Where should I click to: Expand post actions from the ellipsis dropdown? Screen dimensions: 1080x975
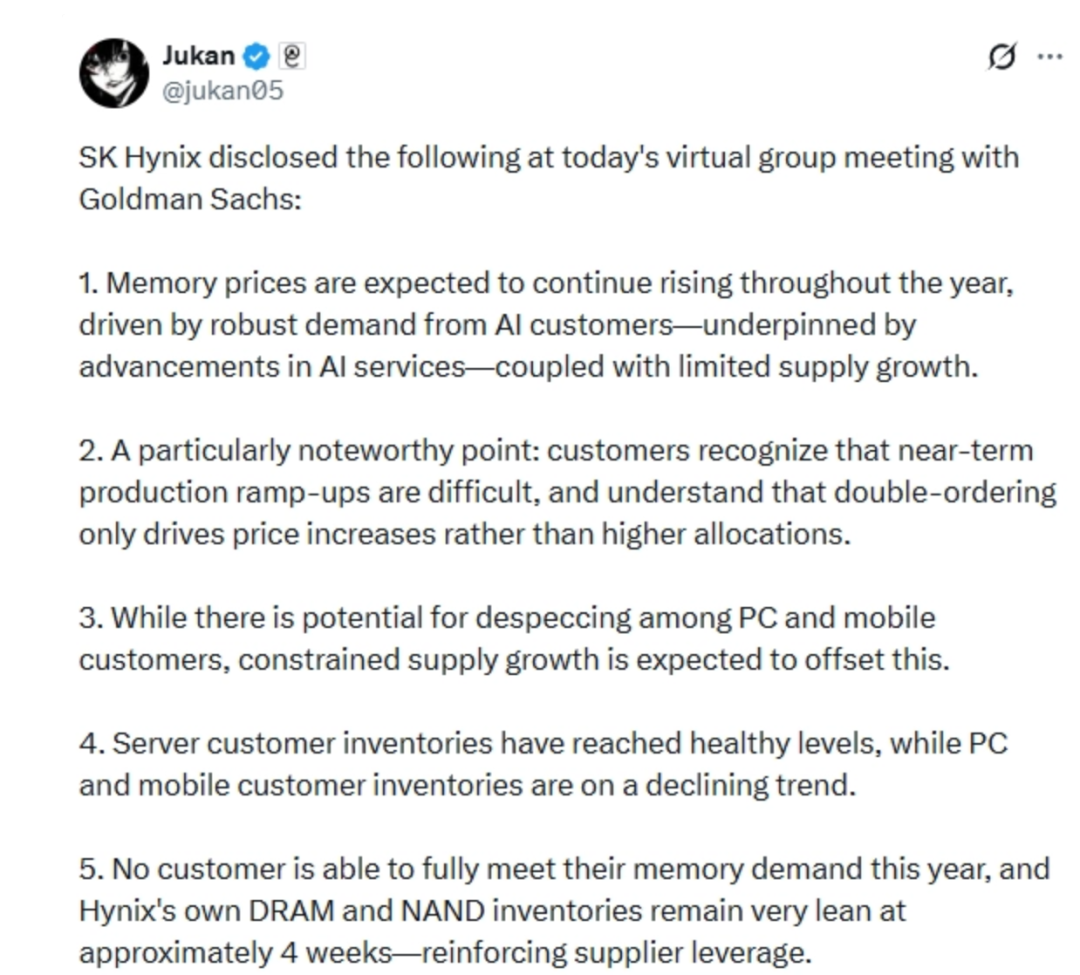[x=1048, y=57]
